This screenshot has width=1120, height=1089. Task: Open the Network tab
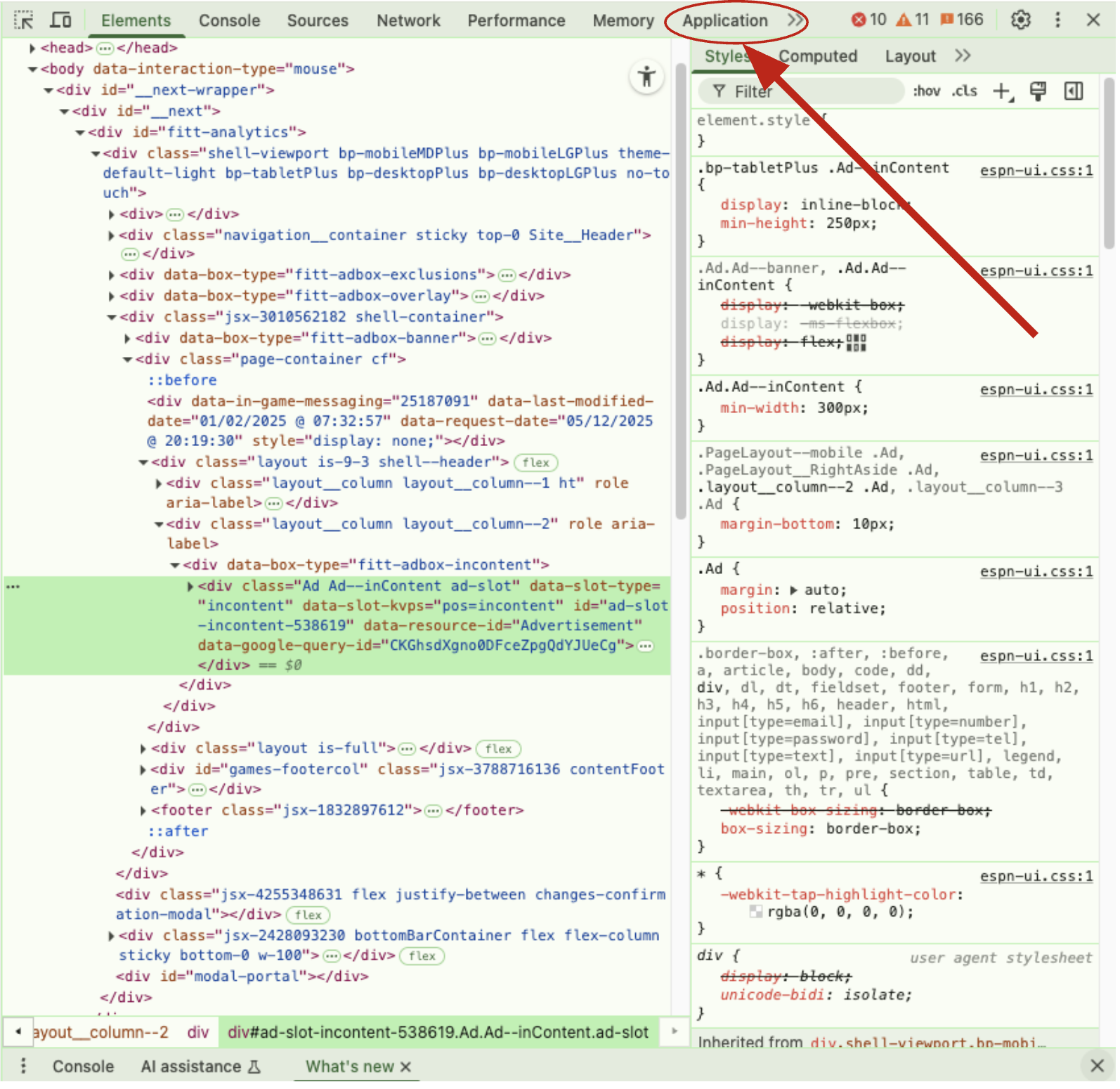[410, 20]
